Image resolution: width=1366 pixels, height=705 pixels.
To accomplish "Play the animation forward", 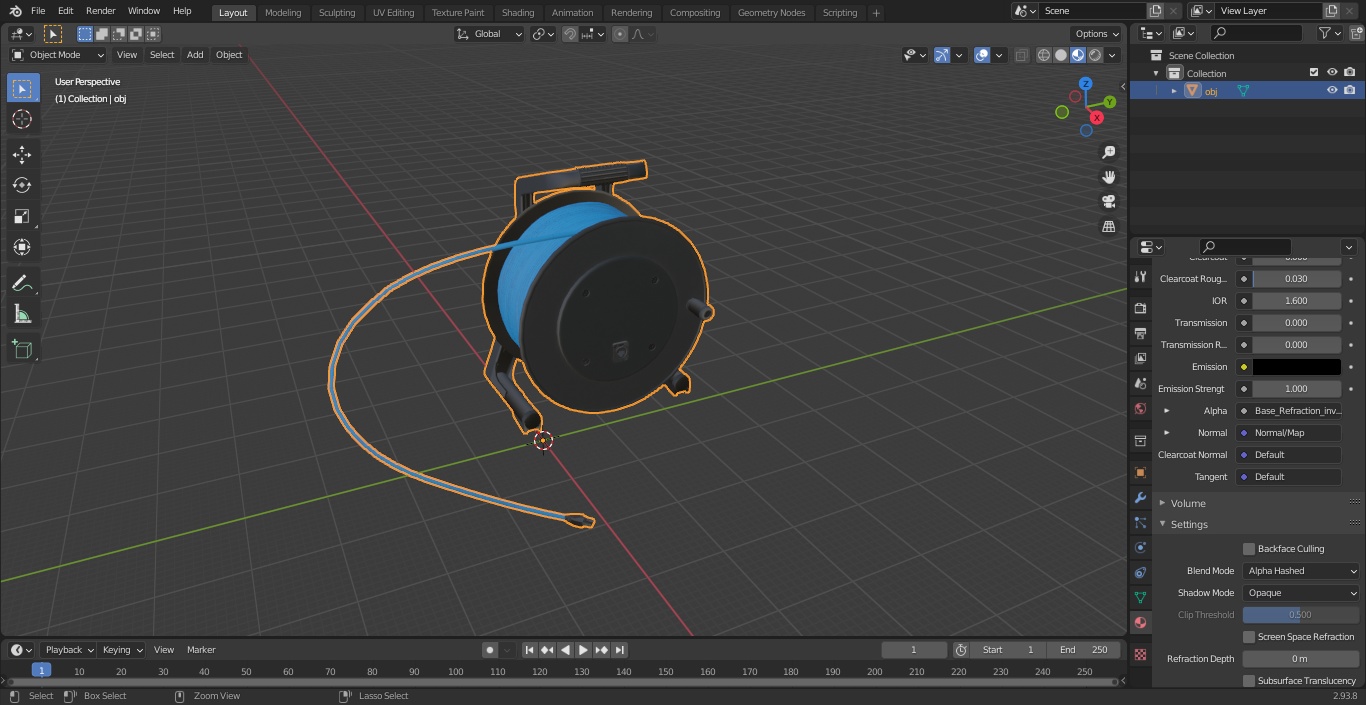I will pyautogui.click(x=584, y=650).
